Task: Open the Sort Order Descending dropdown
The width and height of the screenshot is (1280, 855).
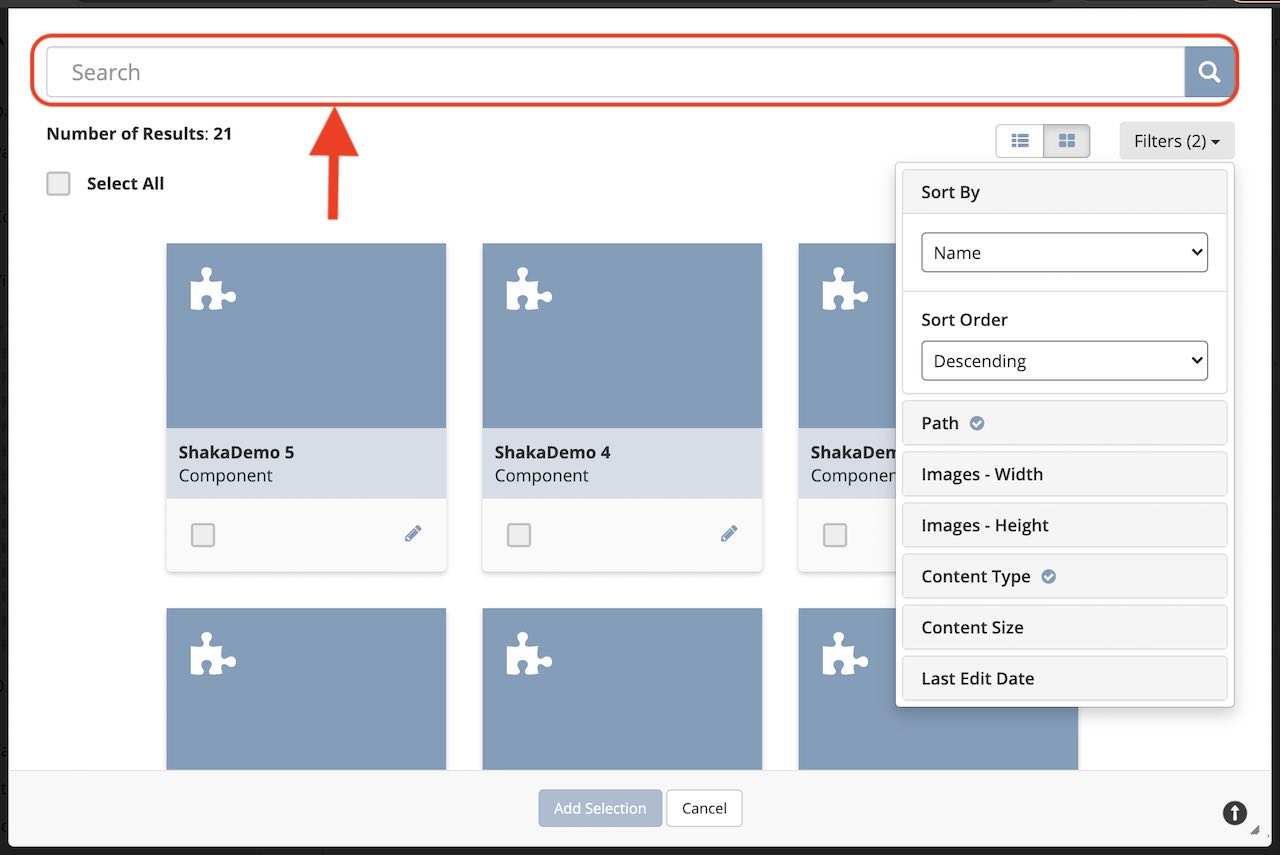Action: pyautogui.click(x=1064, y=360)
